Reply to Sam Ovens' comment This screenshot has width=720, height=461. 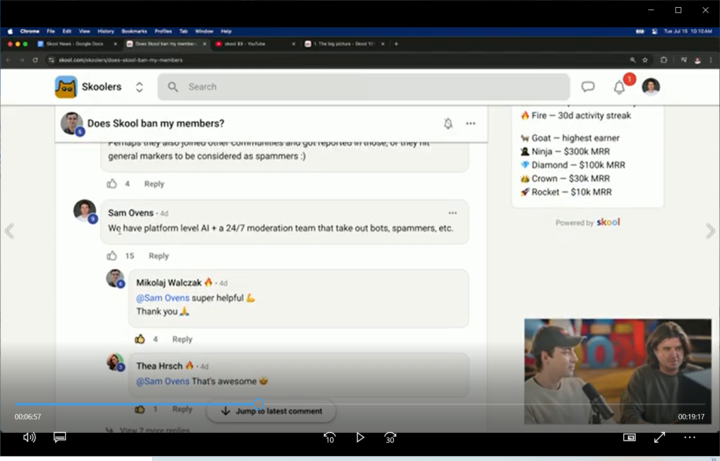[x=158, y=256]
